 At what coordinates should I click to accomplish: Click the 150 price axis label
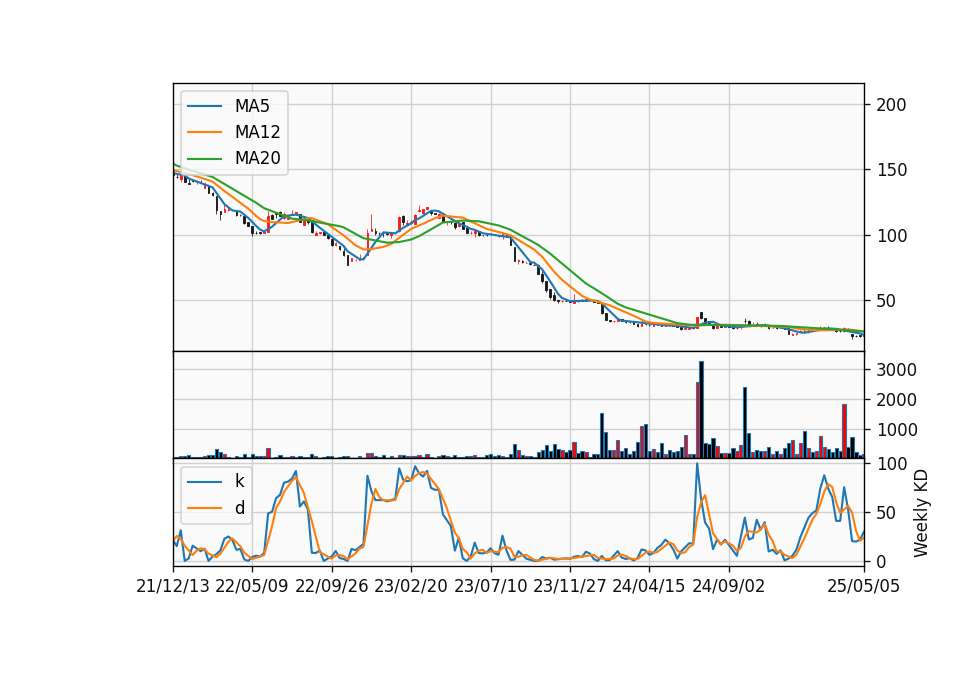pos(891,170)
